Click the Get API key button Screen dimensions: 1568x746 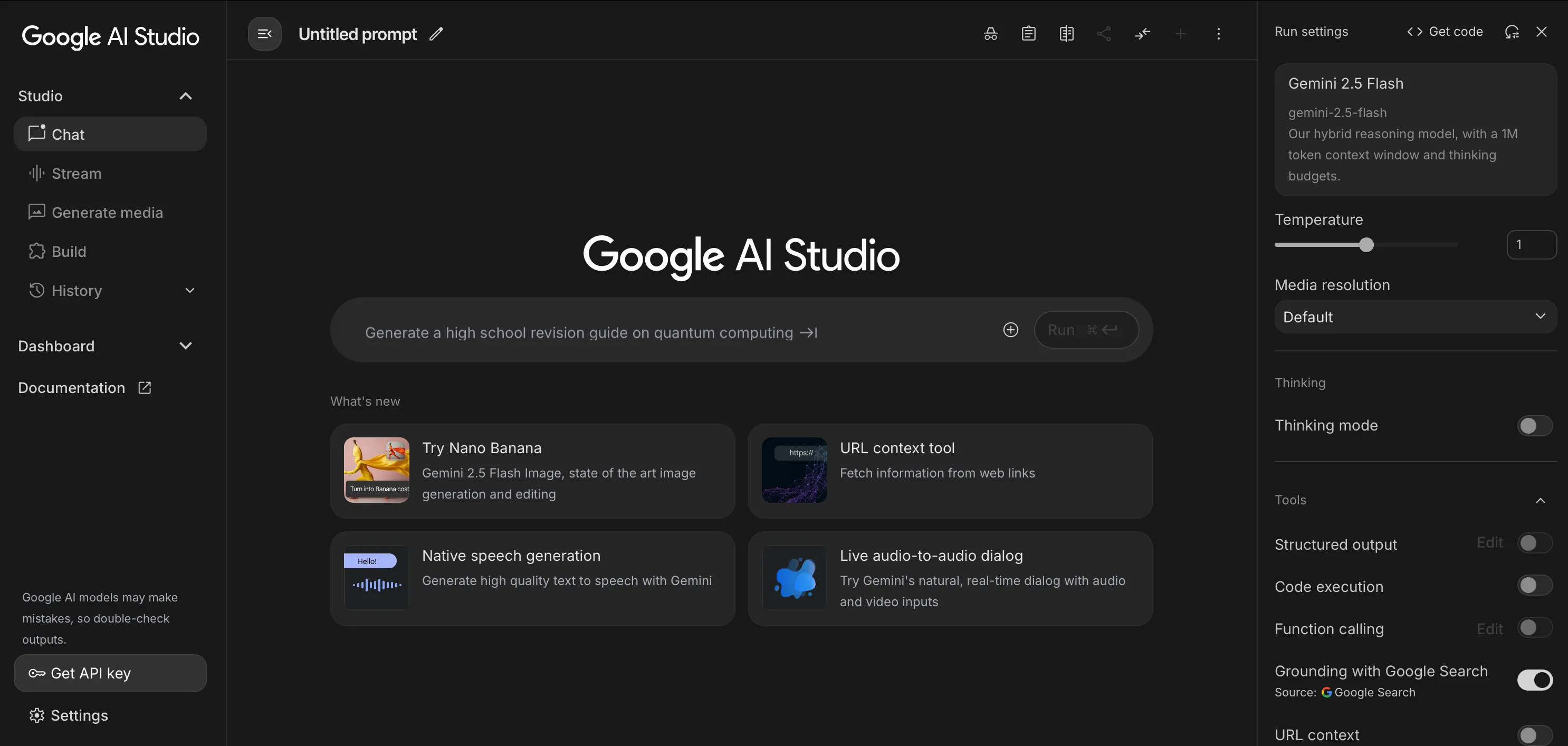pyautogui.click(x=110, y=673)
